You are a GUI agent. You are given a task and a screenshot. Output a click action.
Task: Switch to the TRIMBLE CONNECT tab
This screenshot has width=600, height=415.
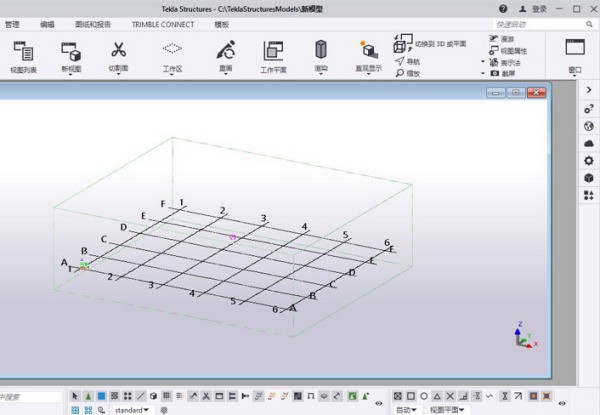[x=163, y=24]
